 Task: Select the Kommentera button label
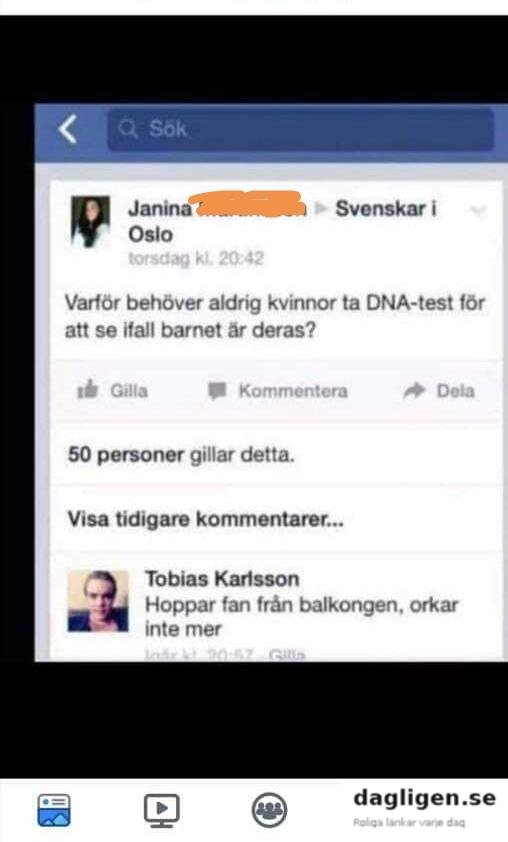[x=293, y=390]
